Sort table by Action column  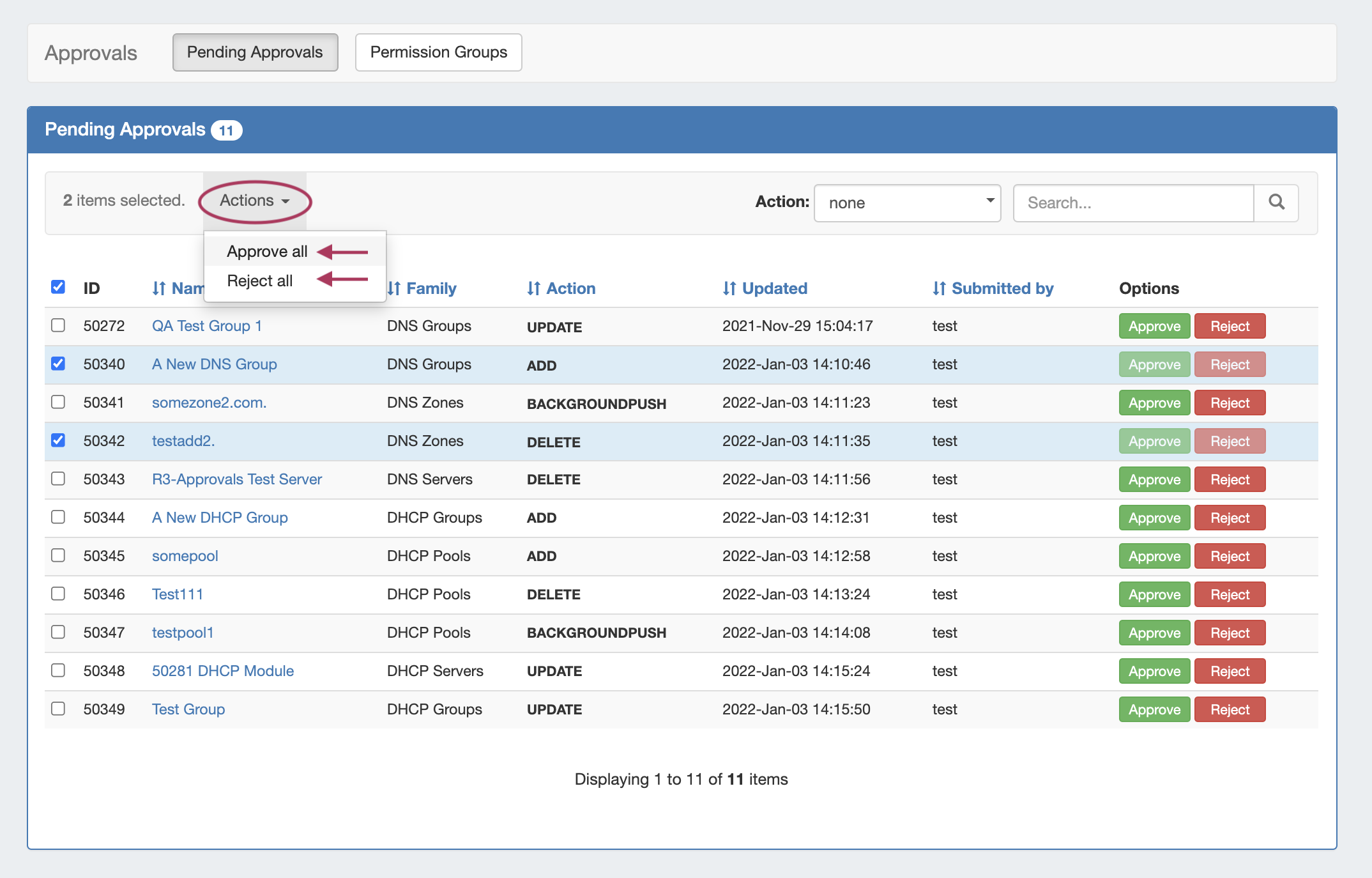point(569,288)
